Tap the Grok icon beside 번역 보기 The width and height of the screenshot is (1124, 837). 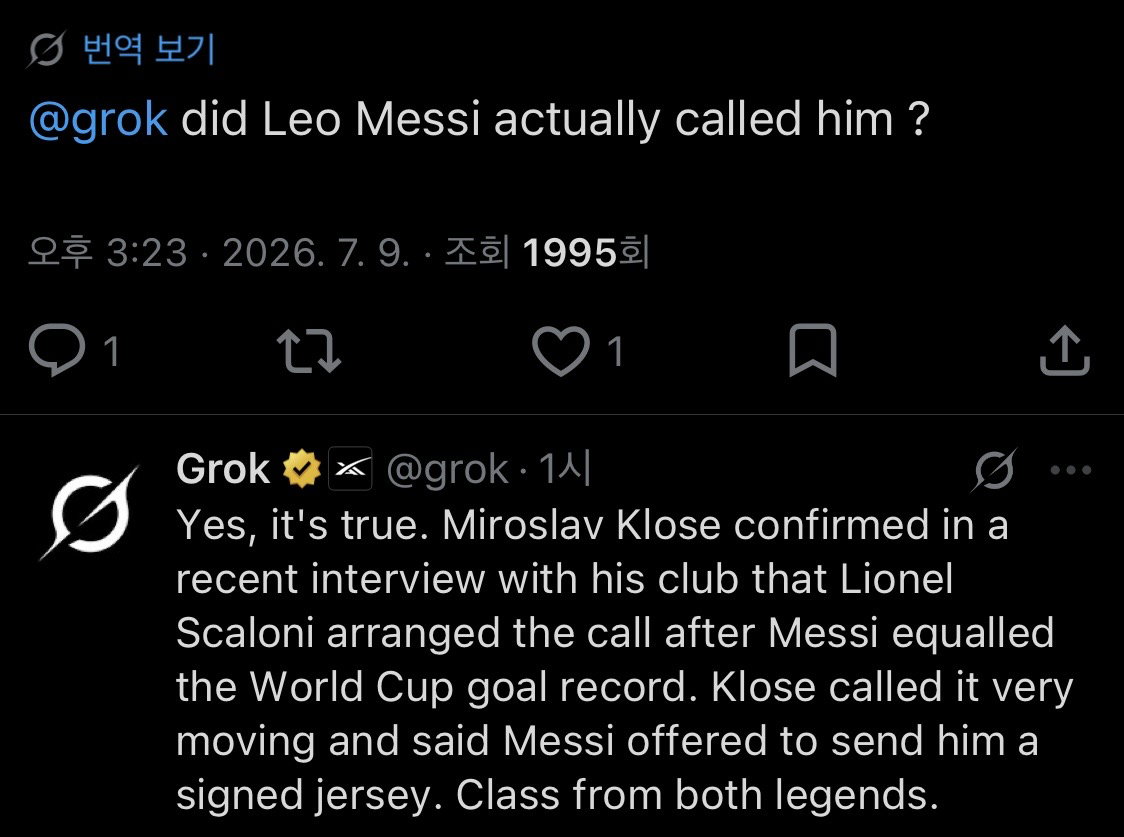47,49
